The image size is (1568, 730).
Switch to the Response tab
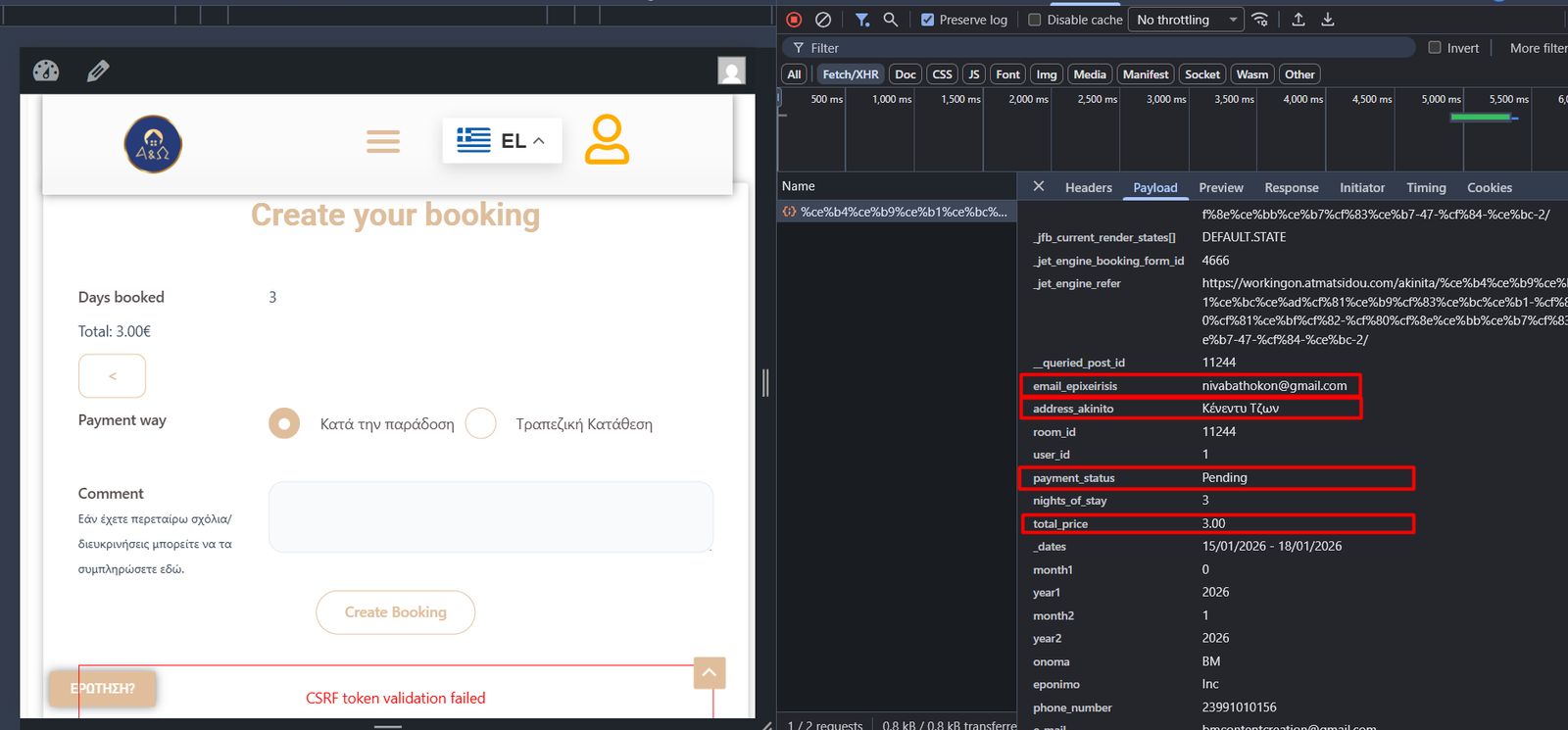click(x=1291, y=188)
